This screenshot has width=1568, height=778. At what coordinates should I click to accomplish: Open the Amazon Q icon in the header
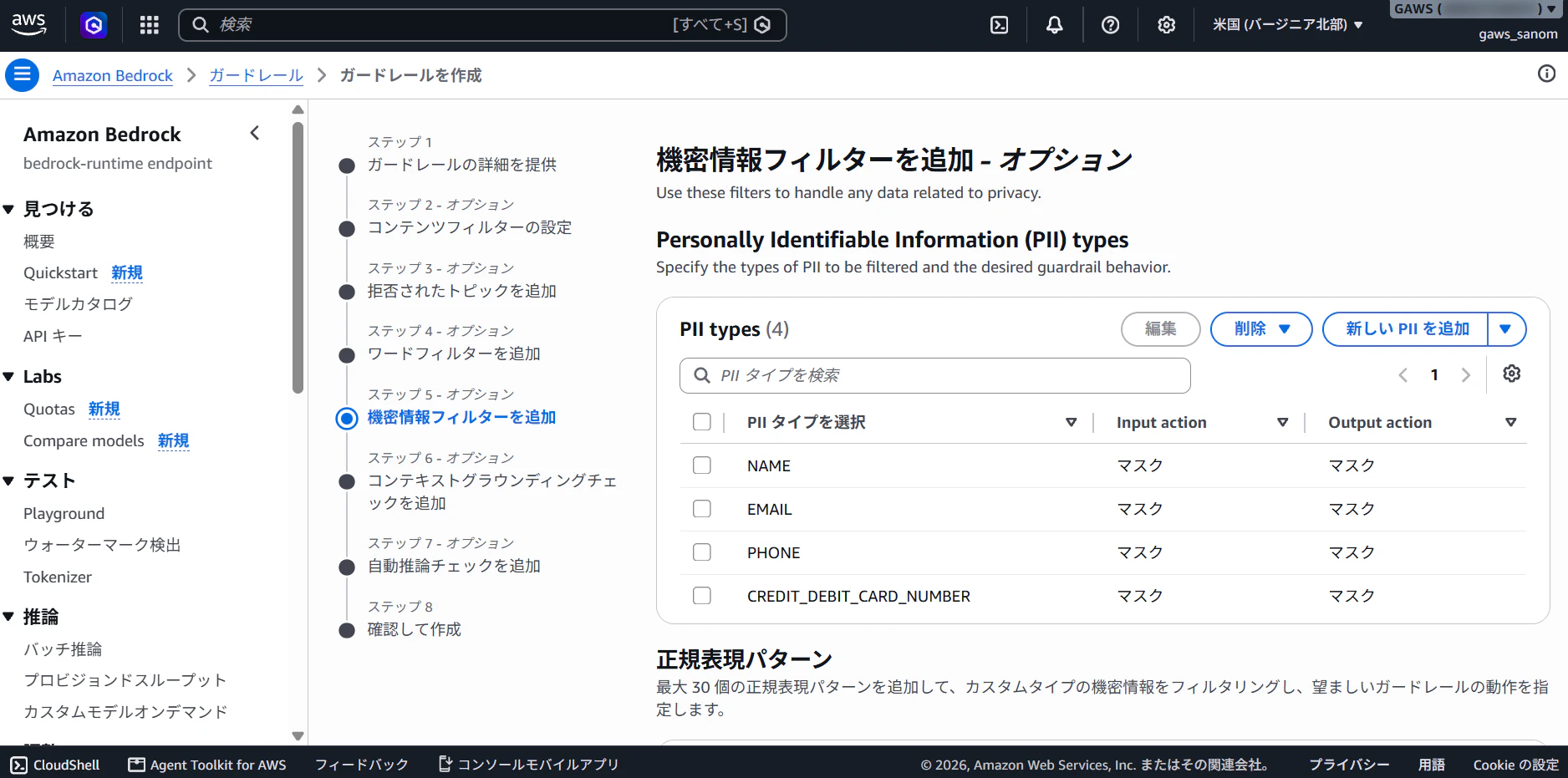point(94,25)
